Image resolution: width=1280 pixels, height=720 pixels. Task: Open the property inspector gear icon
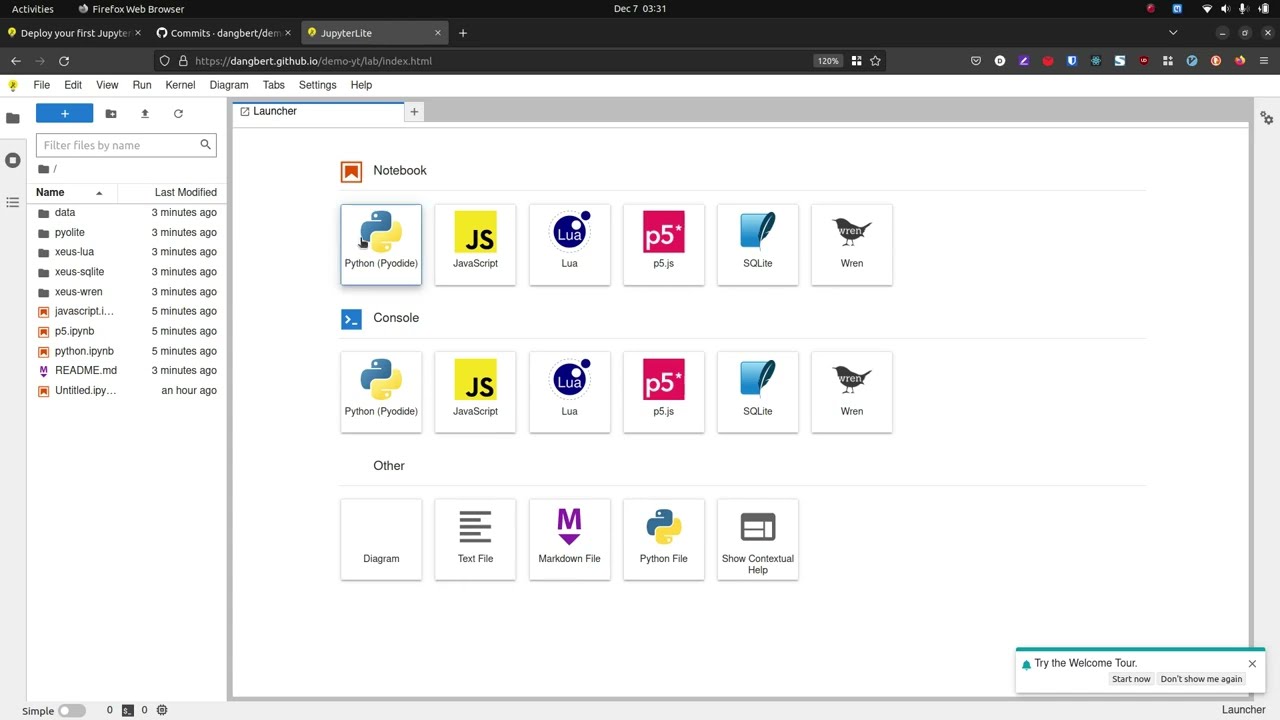[1266, 118]
